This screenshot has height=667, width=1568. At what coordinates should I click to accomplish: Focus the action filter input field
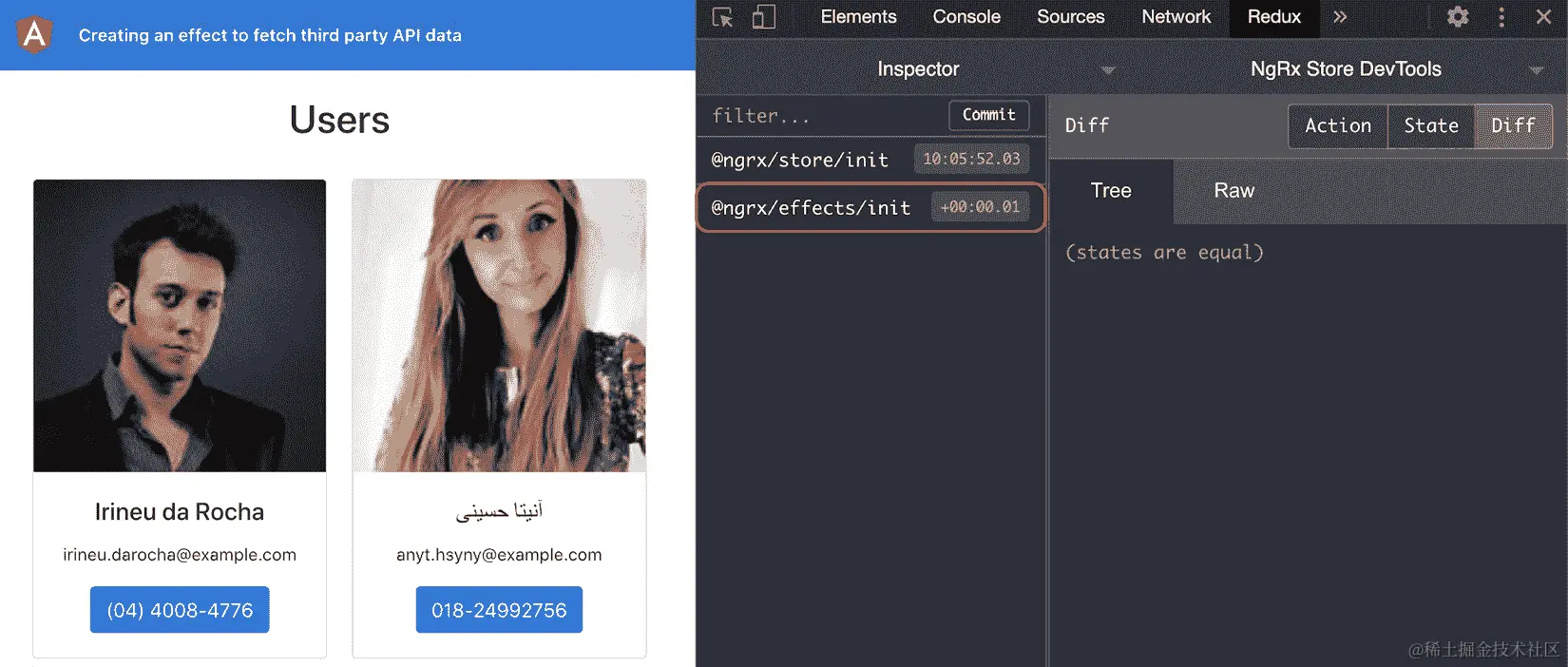coord(822,116)
